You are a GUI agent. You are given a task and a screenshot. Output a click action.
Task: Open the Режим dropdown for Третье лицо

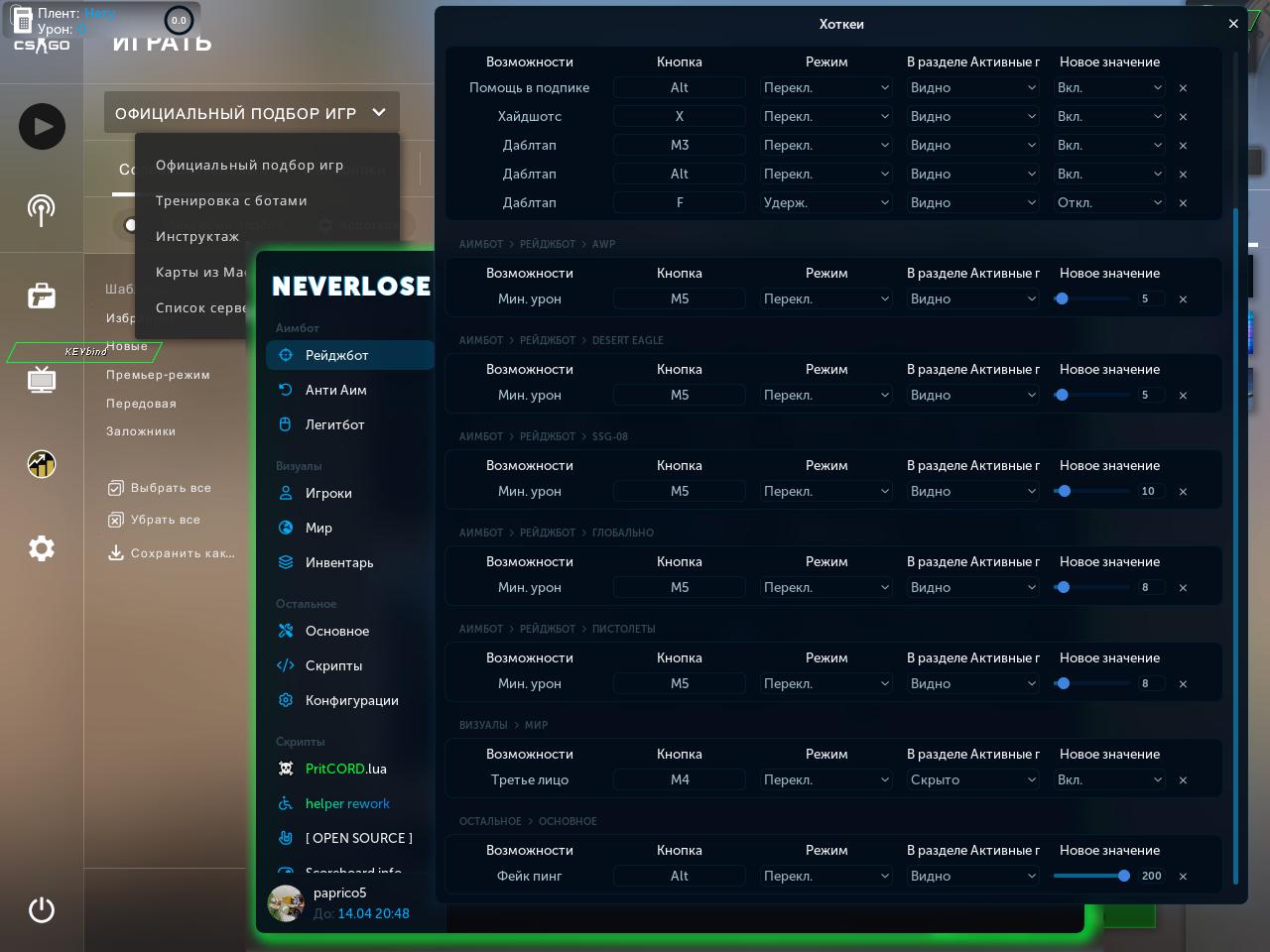pos(826,779)
